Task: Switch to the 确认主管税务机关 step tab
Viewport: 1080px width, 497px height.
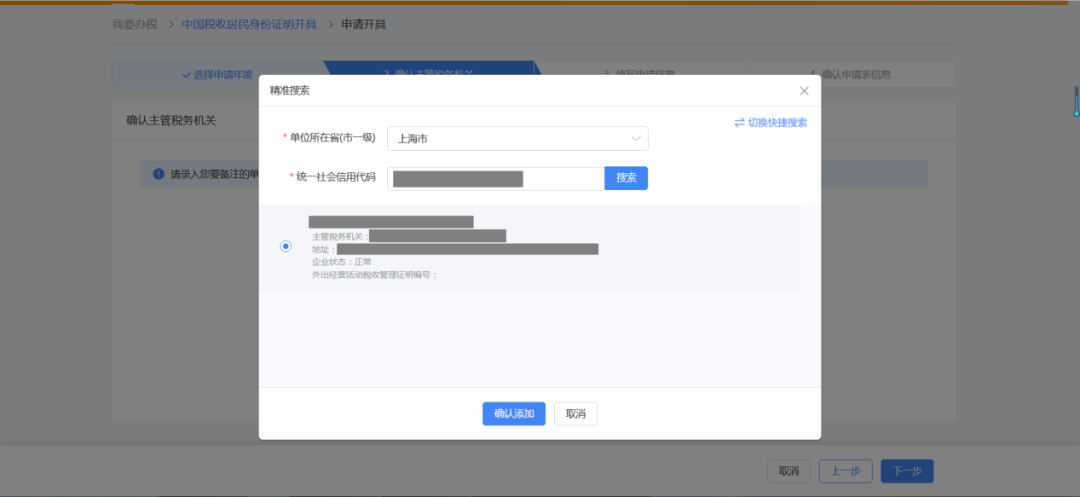Action: (430, 70)
